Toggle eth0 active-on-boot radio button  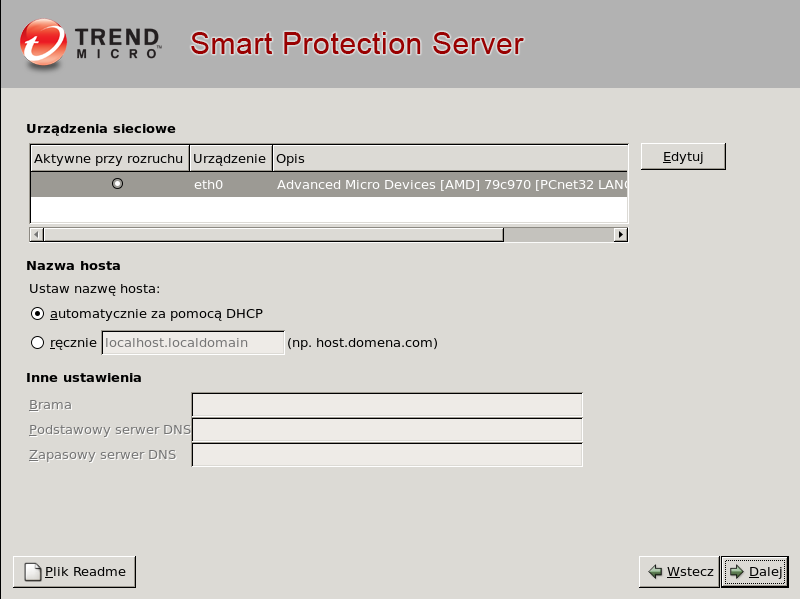pyautogui.click(x=117, y=184)
